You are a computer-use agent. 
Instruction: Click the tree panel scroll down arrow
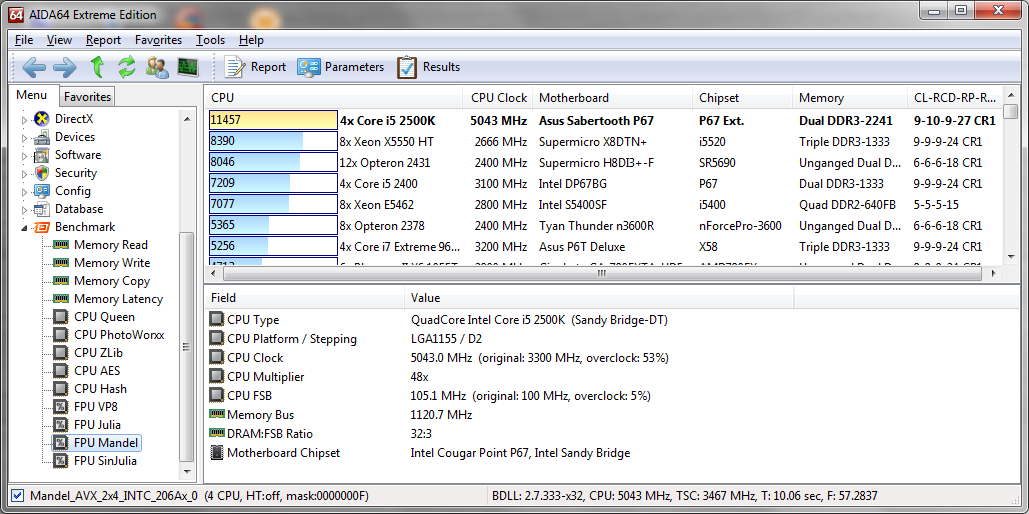click(x=187, y=472)
